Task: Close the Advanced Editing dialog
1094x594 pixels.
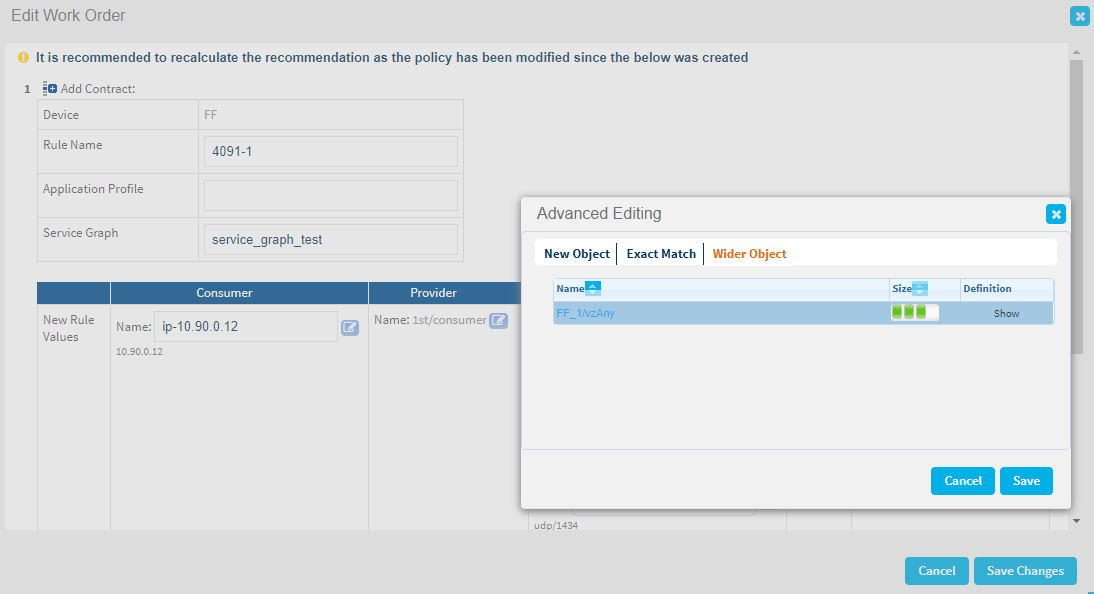Action: 1055,214
